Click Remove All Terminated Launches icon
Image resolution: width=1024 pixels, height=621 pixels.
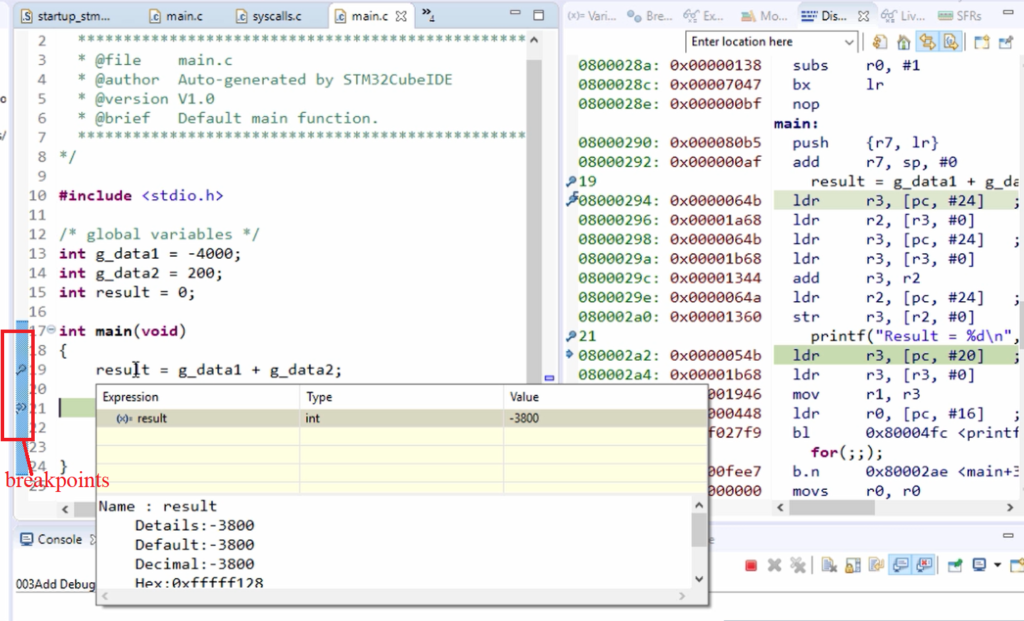(797, 565)
